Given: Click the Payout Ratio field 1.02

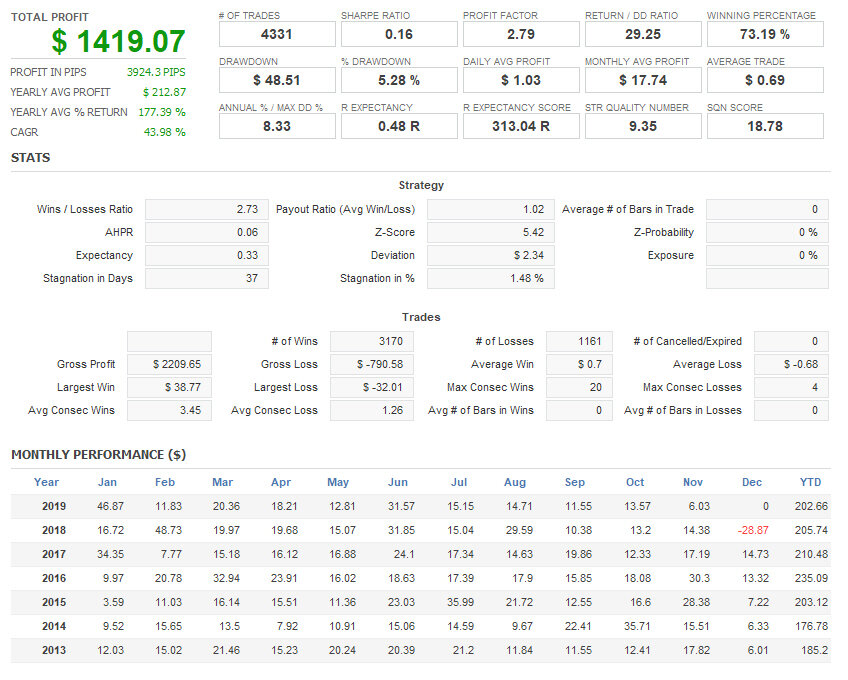Looking at the screenshot, I should (x=491, y=209).
